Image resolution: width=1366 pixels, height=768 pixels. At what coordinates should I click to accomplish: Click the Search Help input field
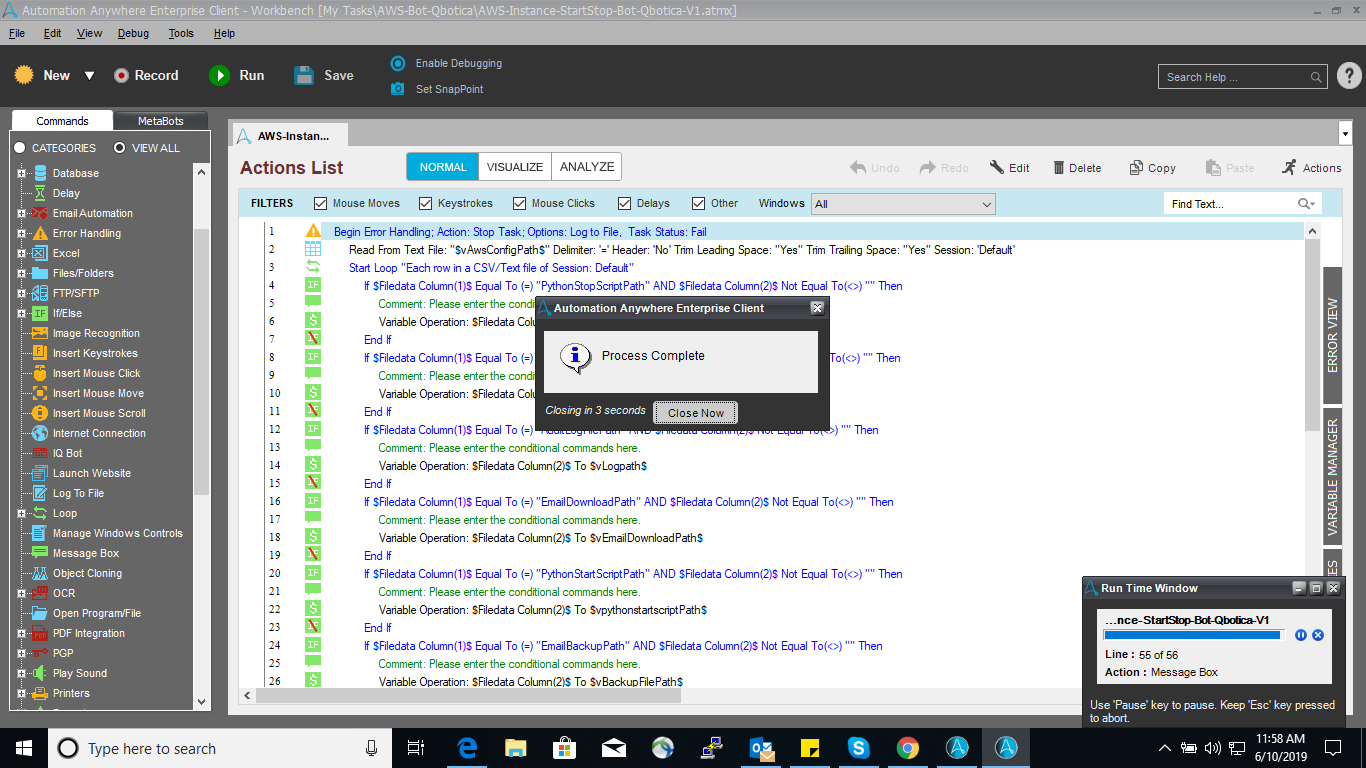pyautogui.click(x=1244, y=77)
